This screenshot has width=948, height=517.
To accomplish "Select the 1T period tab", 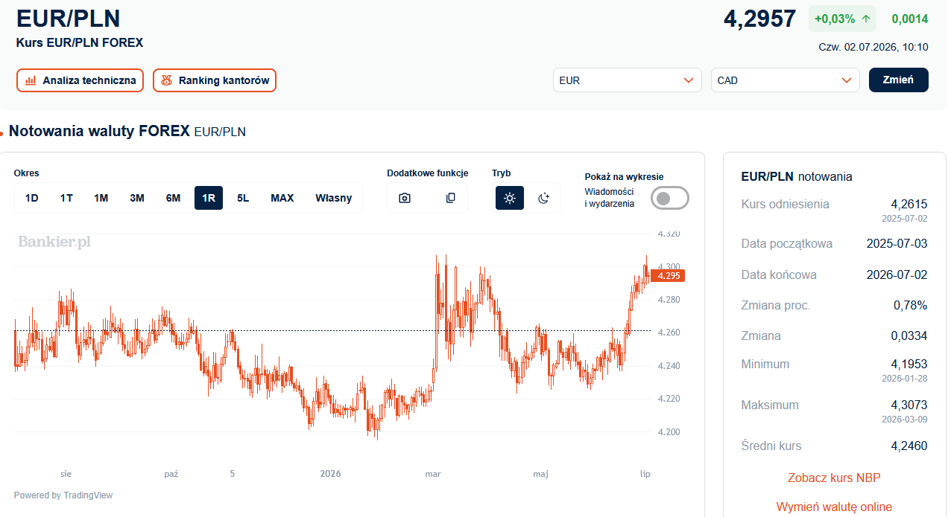I will 67,198.
